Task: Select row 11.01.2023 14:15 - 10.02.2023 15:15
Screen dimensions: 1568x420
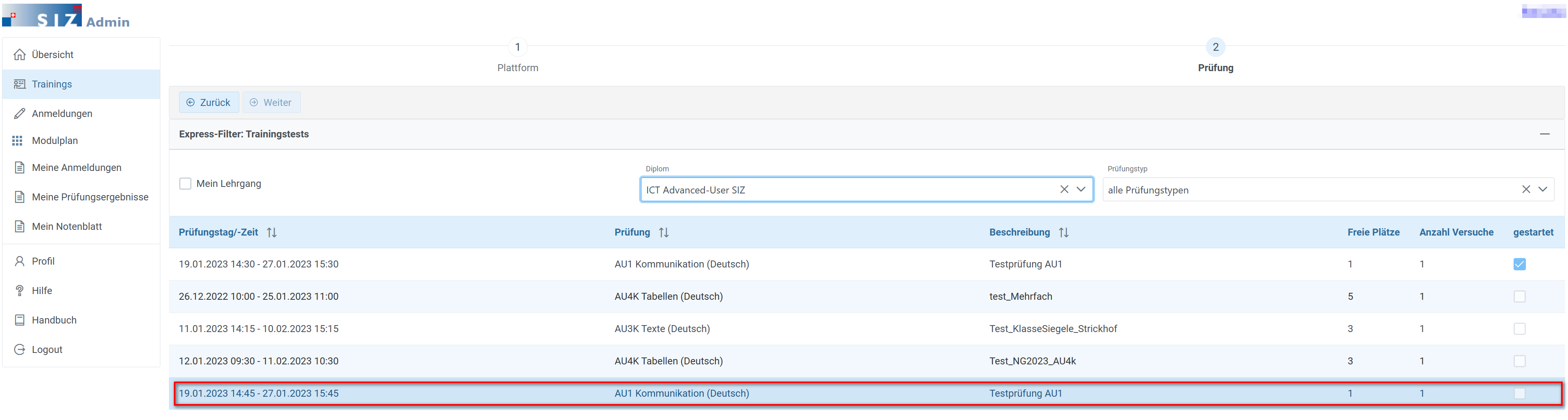Action: click(867, 329)
